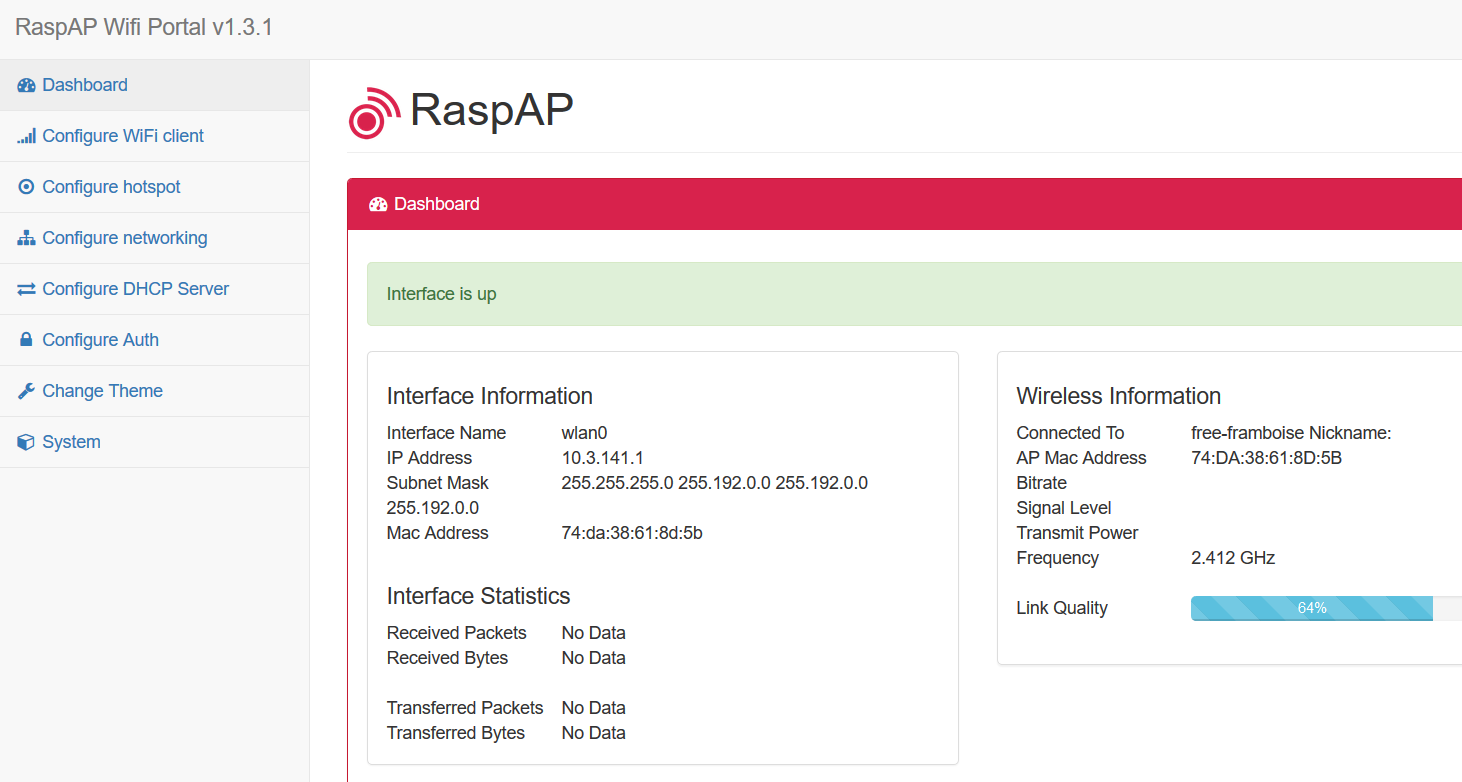1462x782 pixels.
Task: Open the Configure Auth settings
Action: [x=100, y=340]
